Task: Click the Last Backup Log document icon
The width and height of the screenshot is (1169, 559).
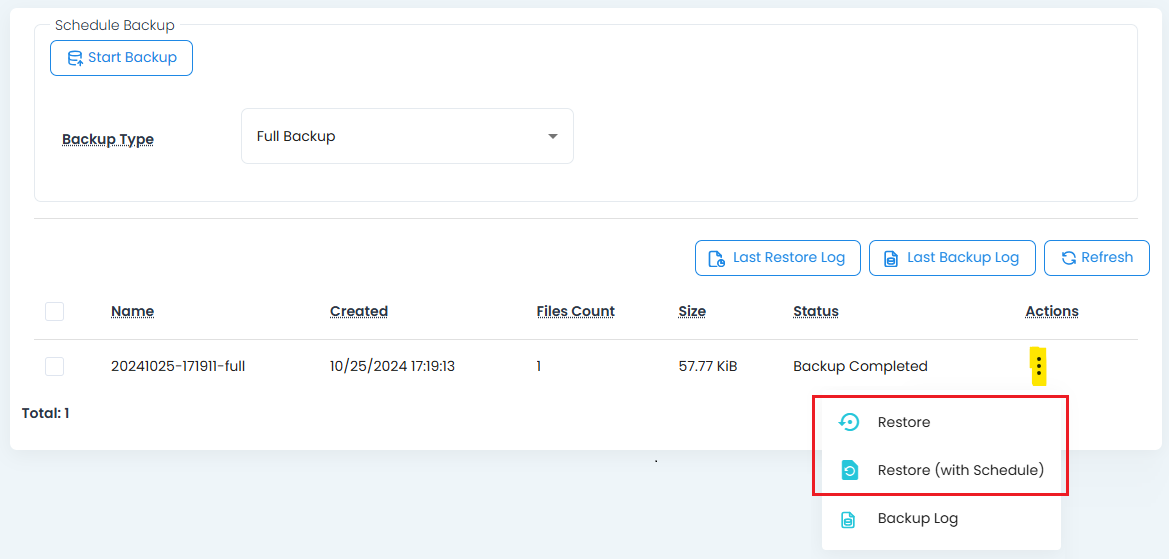Action: 890,258
